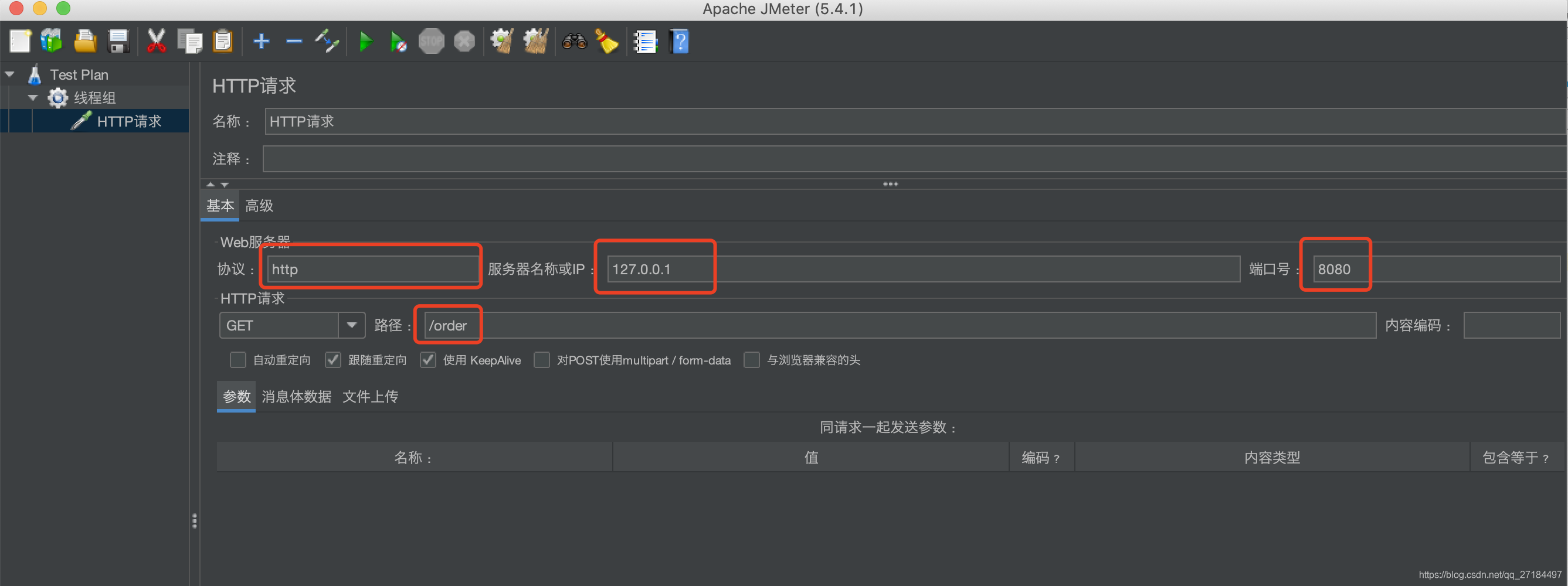Click the 值 column header
The height and width of the screenshot is (586, 1568).
tap(811, 458)
